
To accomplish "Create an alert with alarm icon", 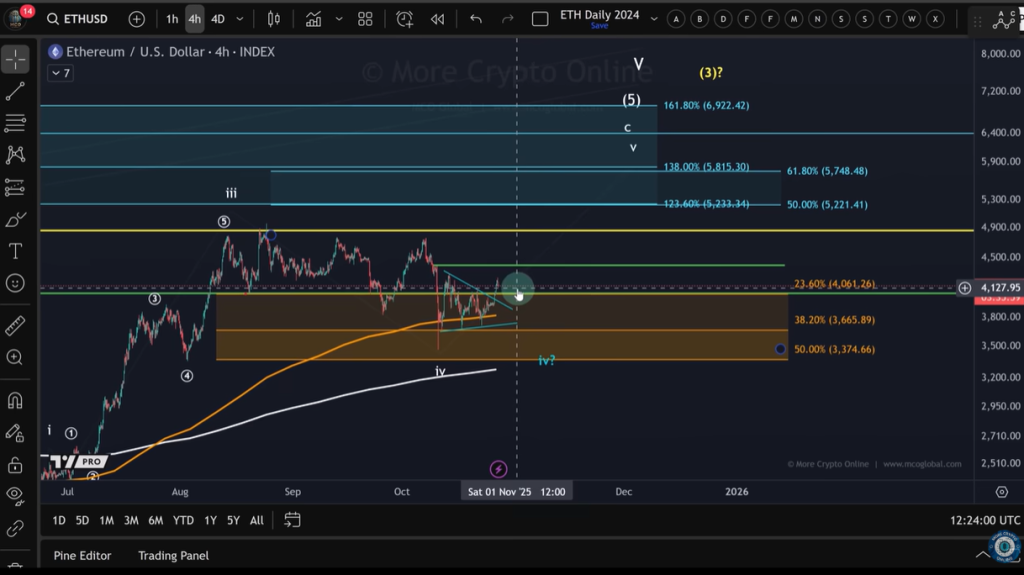I will tap(404, 19).
